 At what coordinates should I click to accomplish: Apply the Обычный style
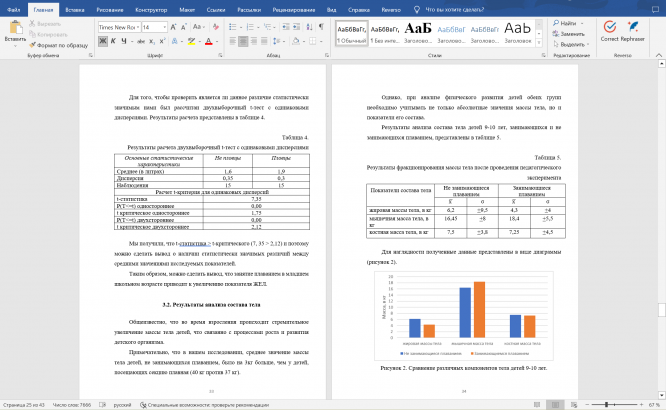[x=351, y=33]
